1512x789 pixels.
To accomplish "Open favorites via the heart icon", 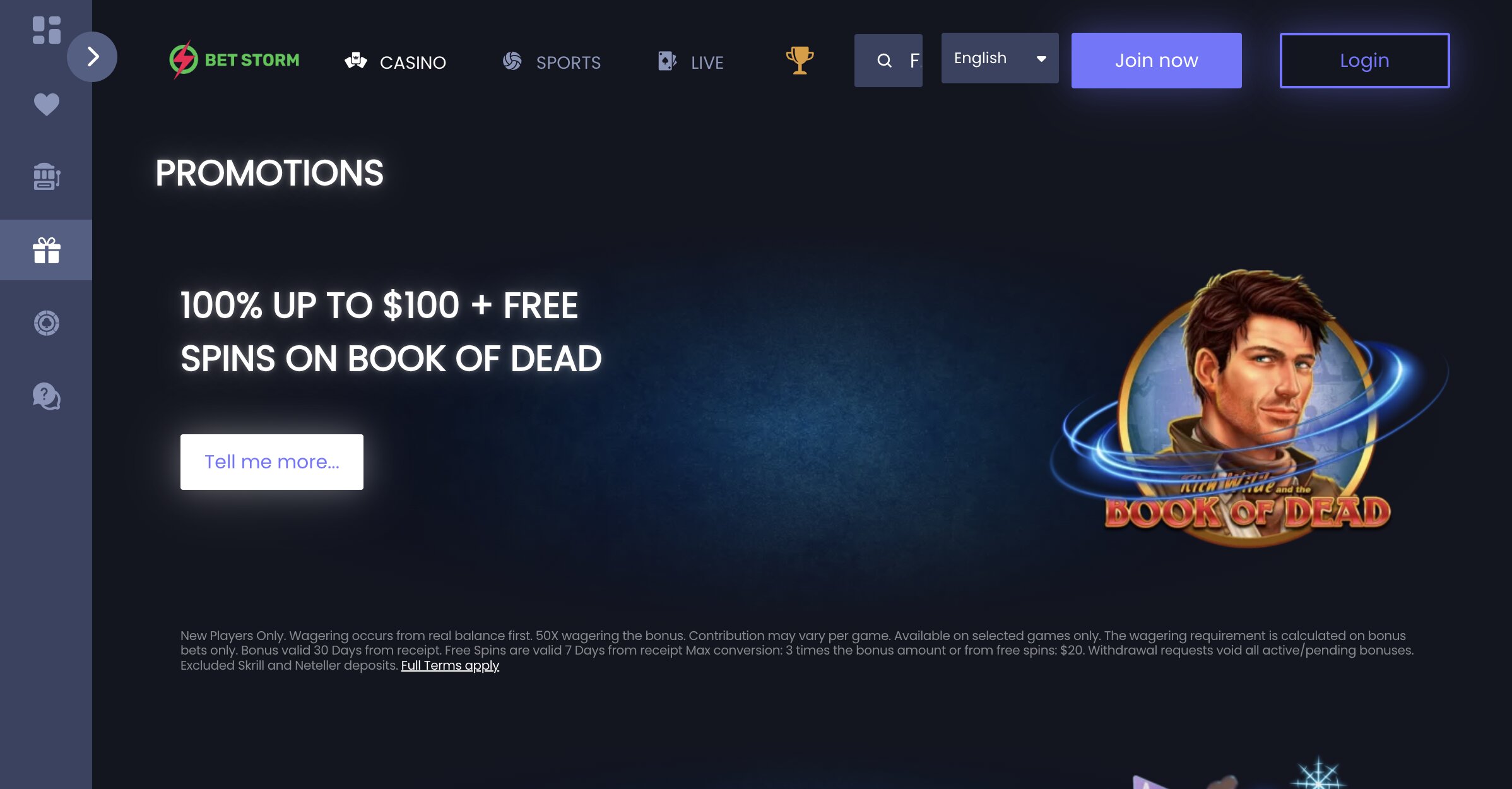I will click(x=46, y=104).
